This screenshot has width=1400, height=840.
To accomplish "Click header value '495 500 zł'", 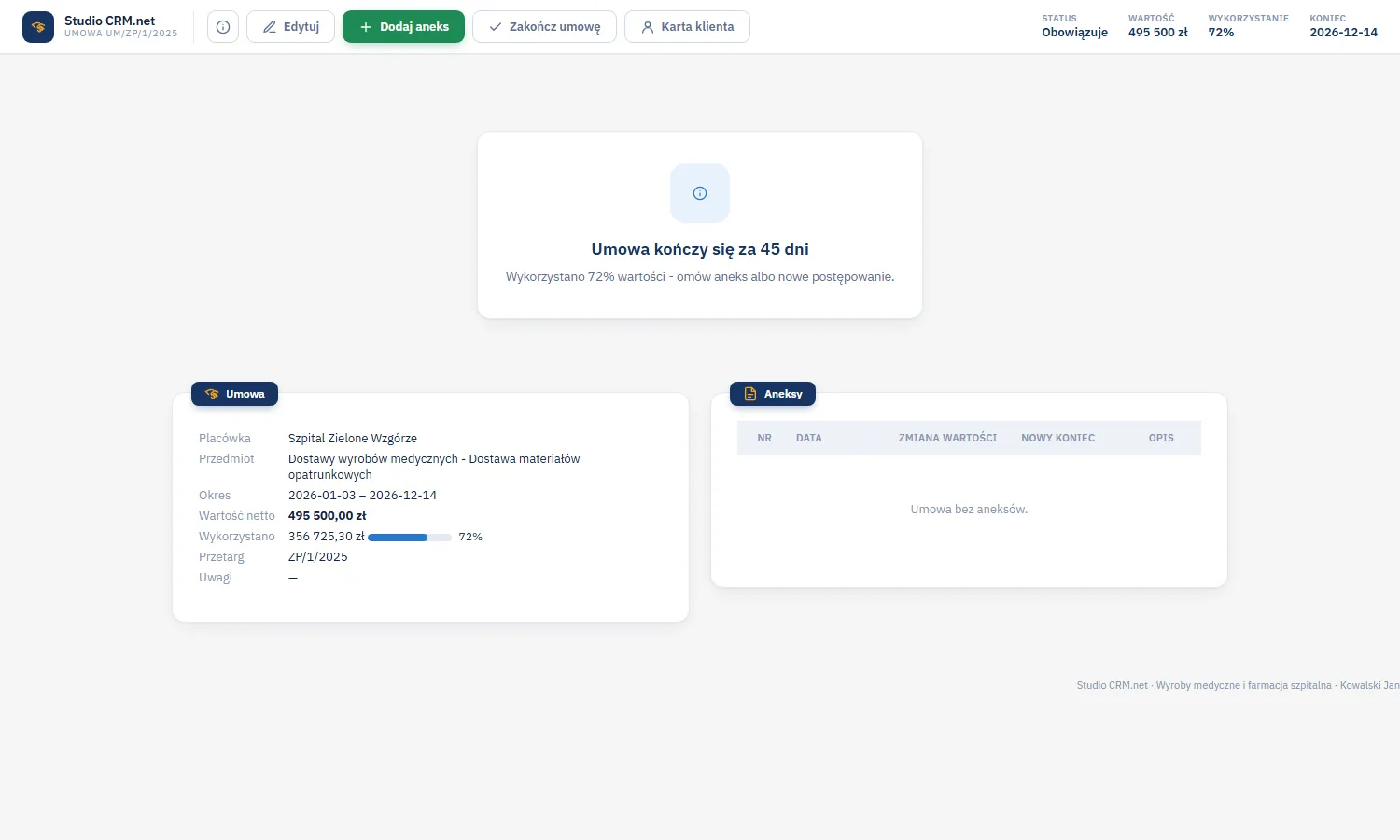I will coord(1158,33).
